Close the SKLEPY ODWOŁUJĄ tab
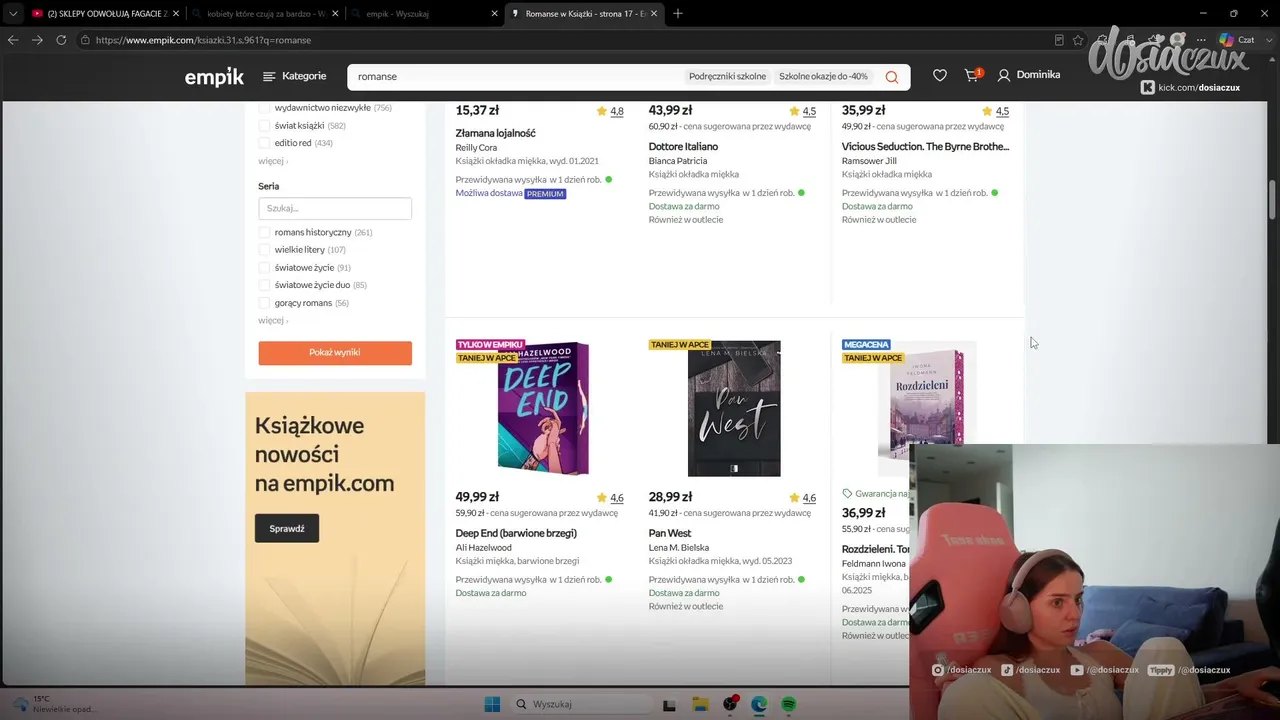 click(x=175, y=13)
